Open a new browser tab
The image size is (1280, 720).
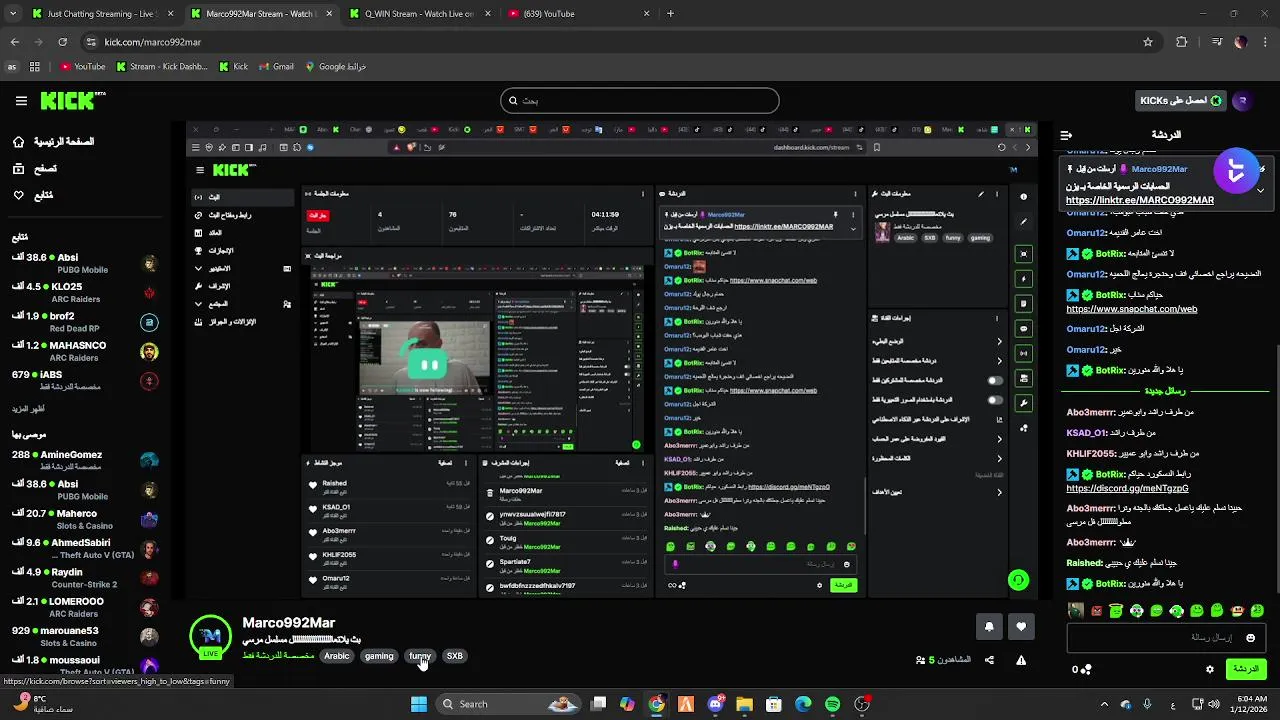click(x=670, y=14)
